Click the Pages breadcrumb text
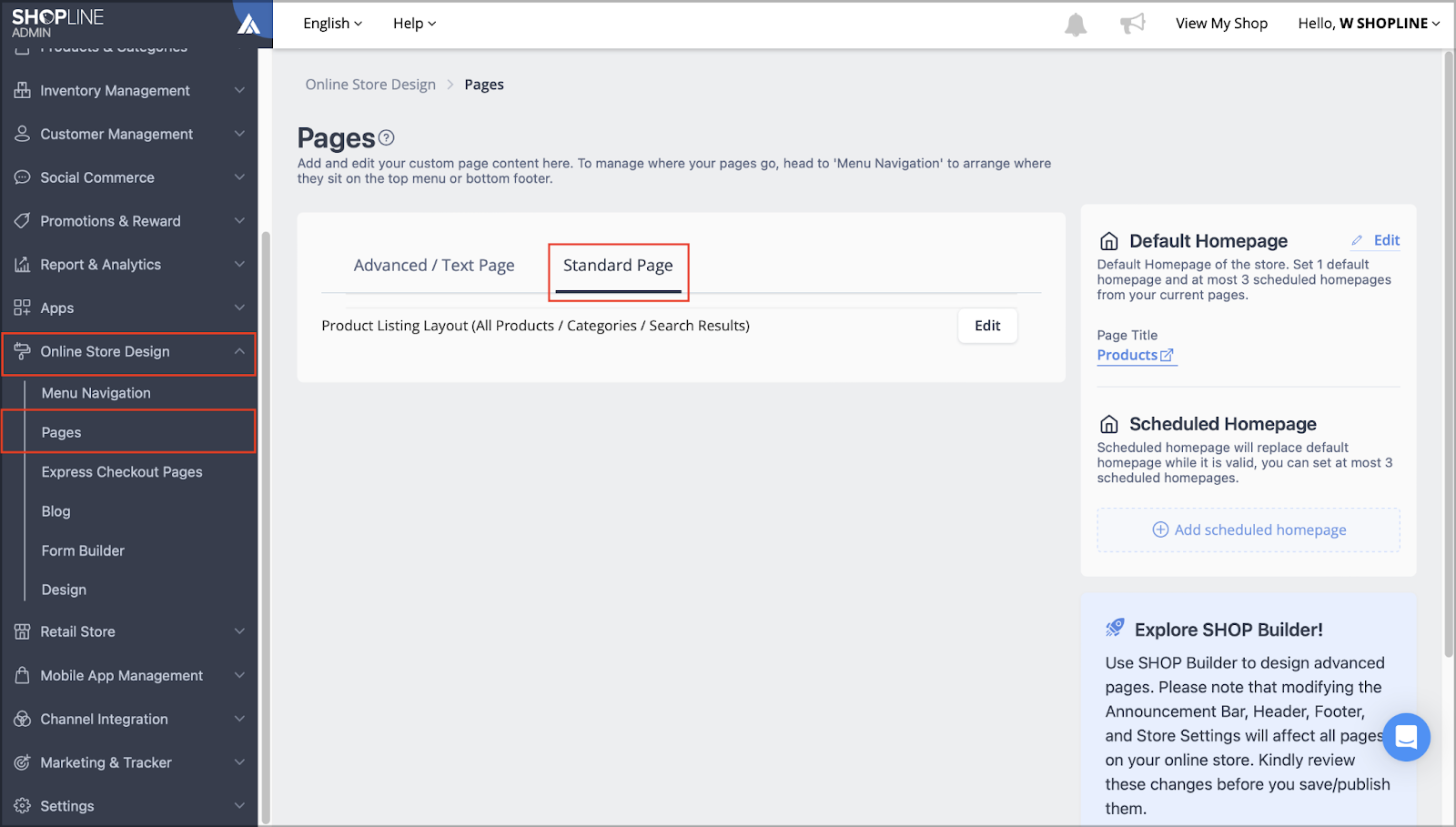1456x827 pixels. 484,85
